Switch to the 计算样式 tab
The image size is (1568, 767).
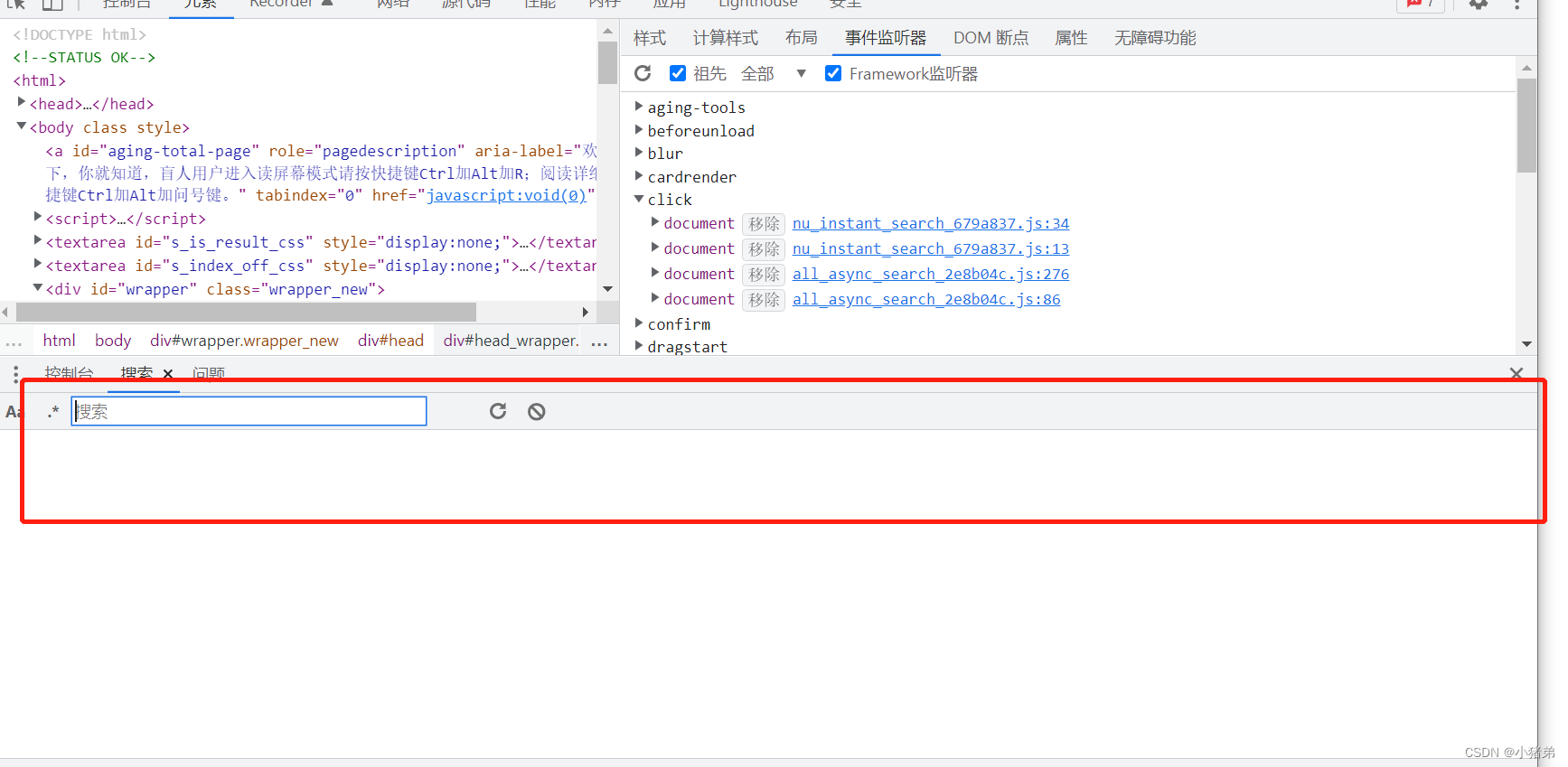tap(725, 38)
